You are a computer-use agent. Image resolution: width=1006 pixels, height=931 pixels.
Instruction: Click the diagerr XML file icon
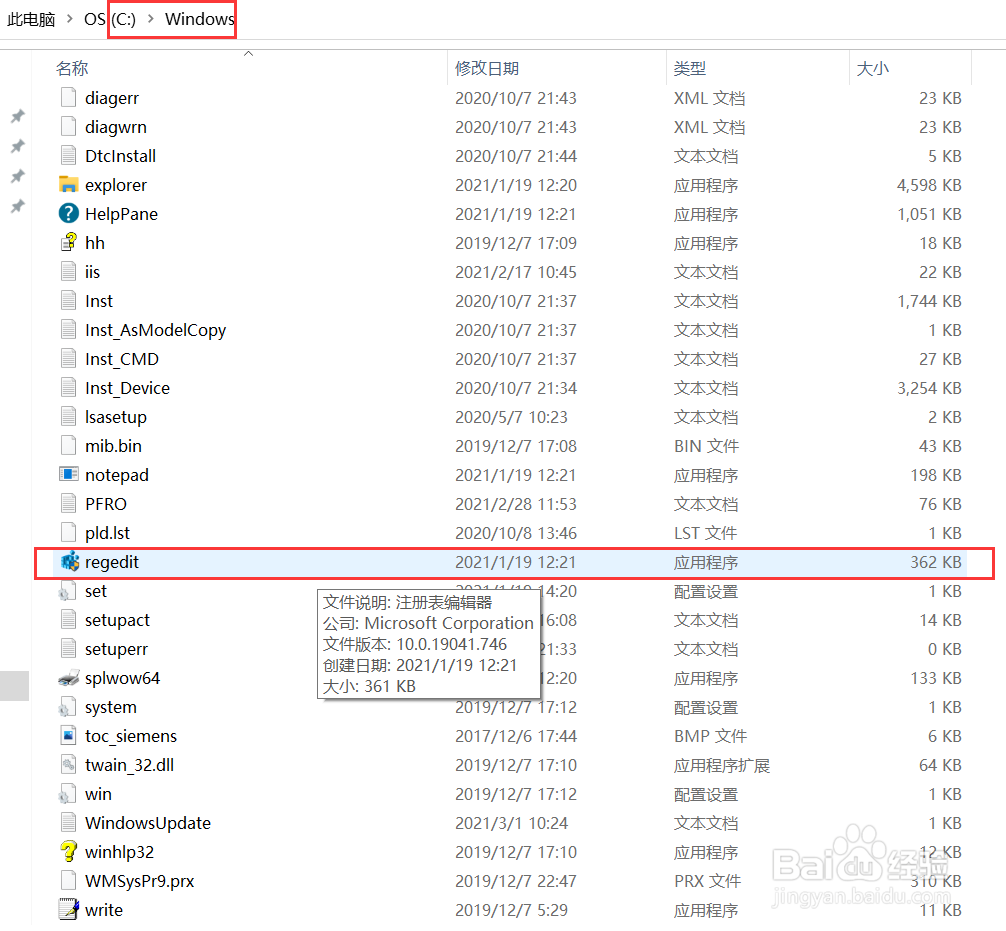[69, 98]
